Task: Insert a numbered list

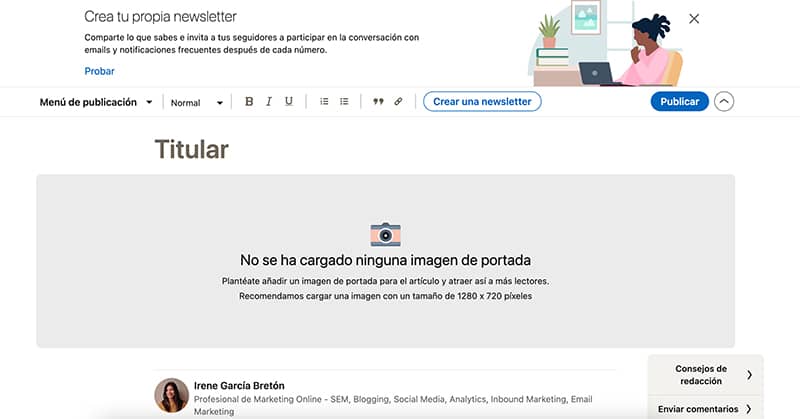Action: click(x=324, y=102)
